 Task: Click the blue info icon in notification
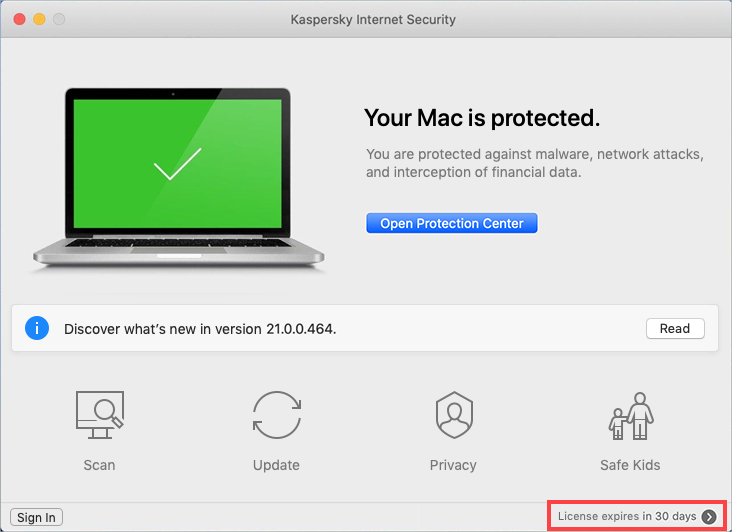[x=37, y=328]
